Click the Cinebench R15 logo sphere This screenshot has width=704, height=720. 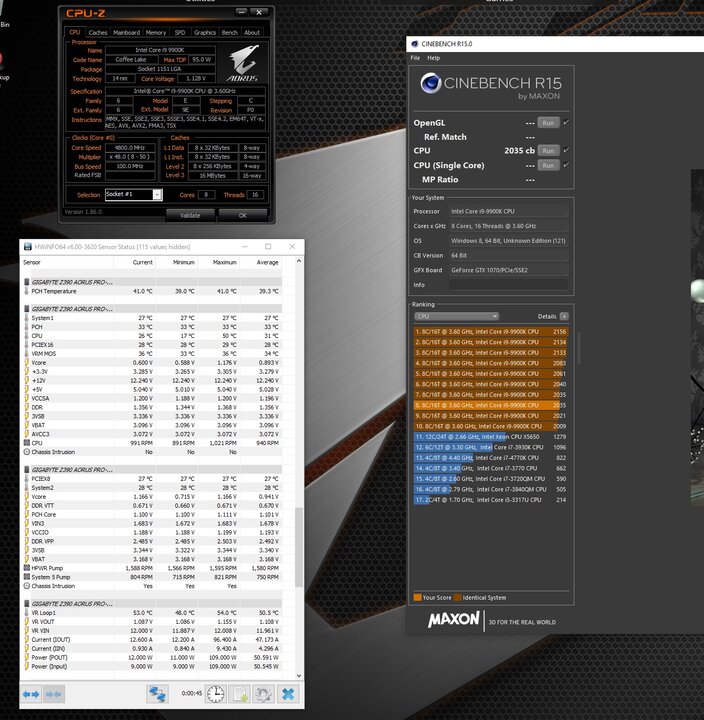point(431,83)
